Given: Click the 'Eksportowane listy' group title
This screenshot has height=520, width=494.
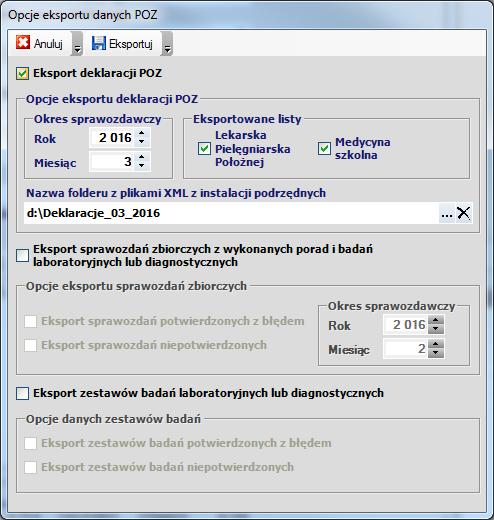Looking at the screenshot, I should (x=247, y=119).
